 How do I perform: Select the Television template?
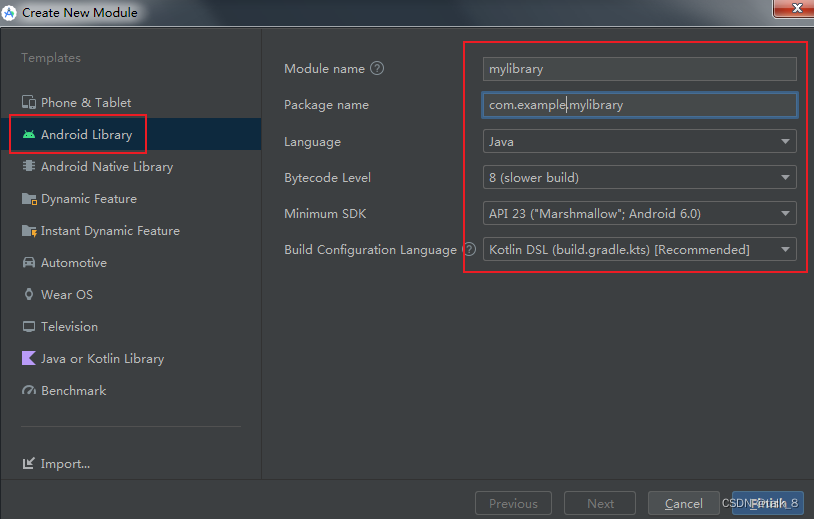pos(131,326)
